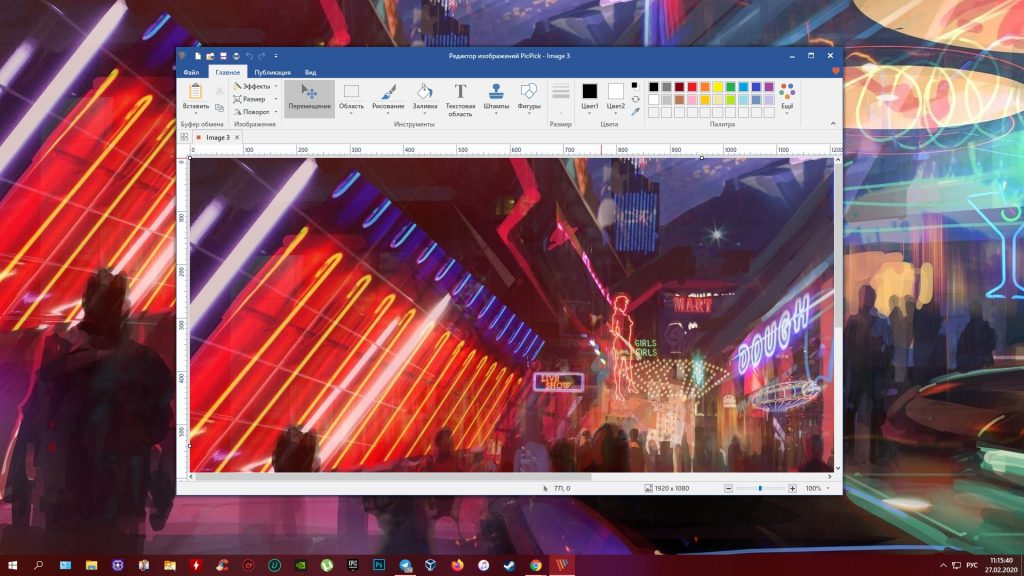The height and width of the screenshot is (576, 1024).
Task: Click the zoom slider handle
Action: point(760,488)
